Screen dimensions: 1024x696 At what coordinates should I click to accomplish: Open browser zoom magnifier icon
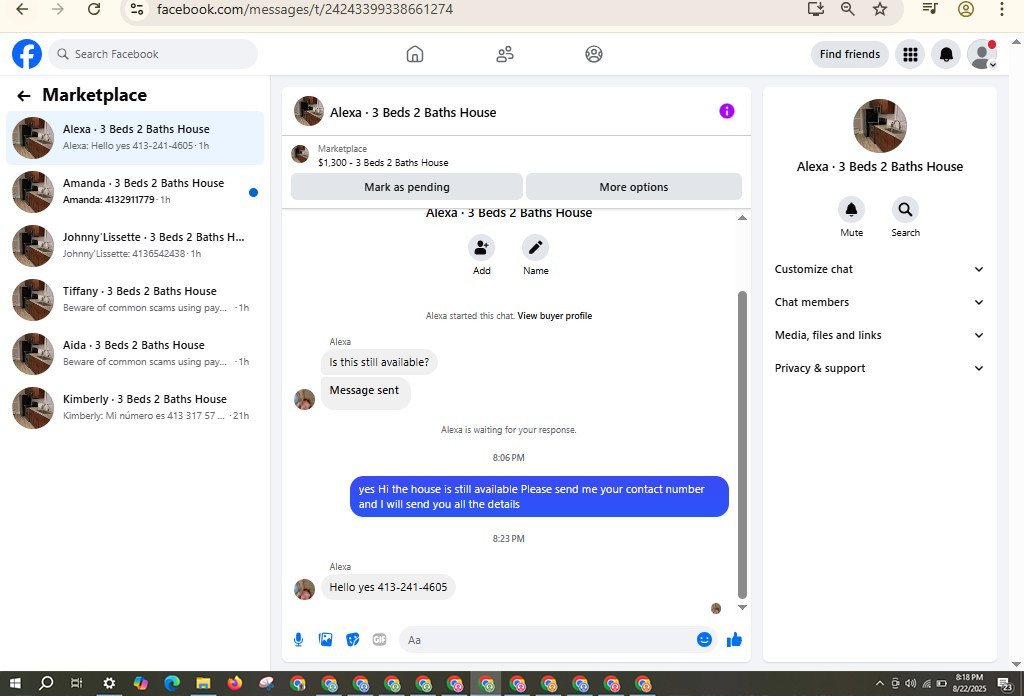[x=848, y=9]
